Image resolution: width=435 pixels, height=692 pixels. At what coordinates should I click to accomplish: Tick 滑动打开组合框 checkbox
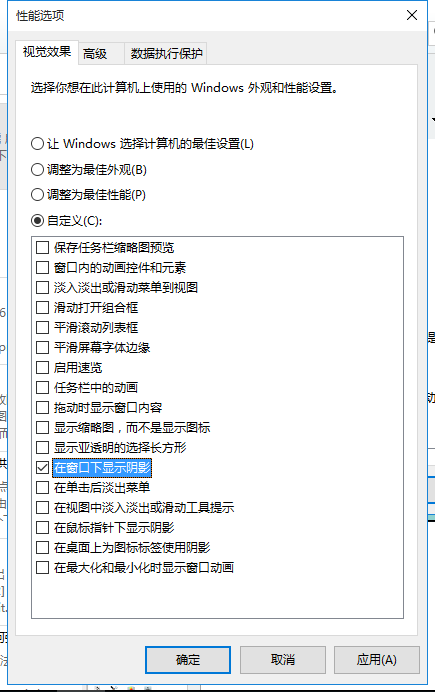[x=42, y=307]
